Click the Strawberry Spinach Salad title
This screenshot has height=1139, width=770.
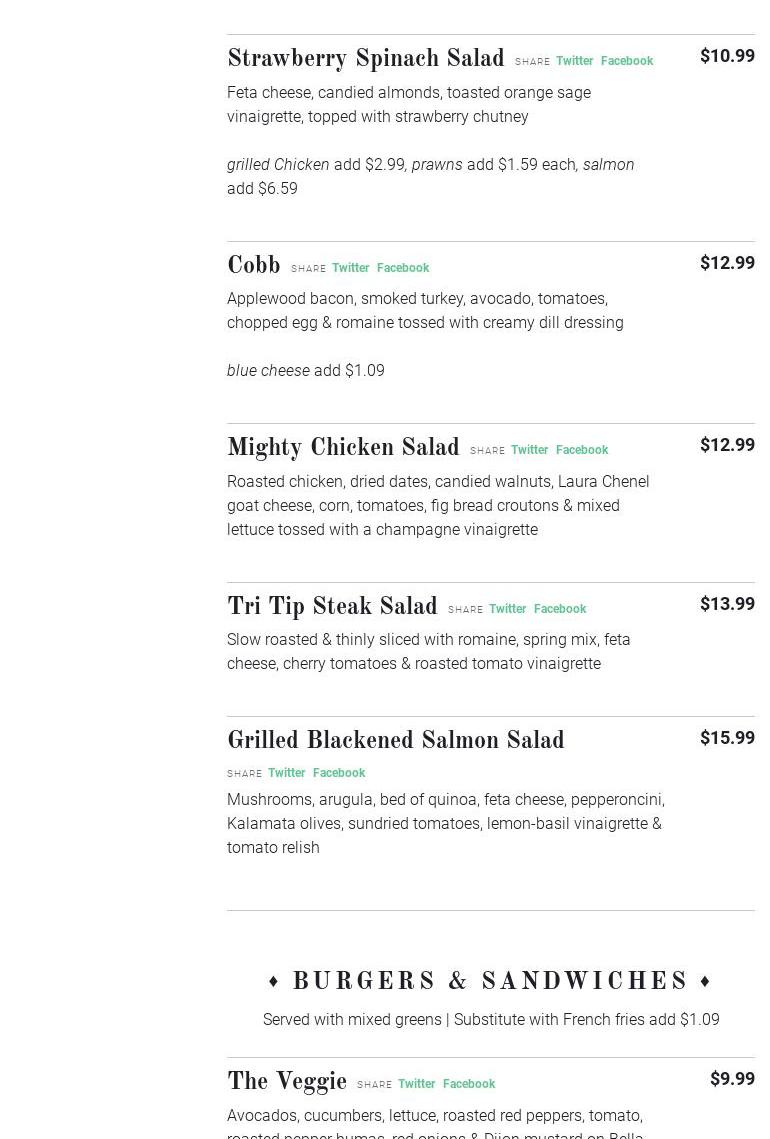click(x=365, y=59)
